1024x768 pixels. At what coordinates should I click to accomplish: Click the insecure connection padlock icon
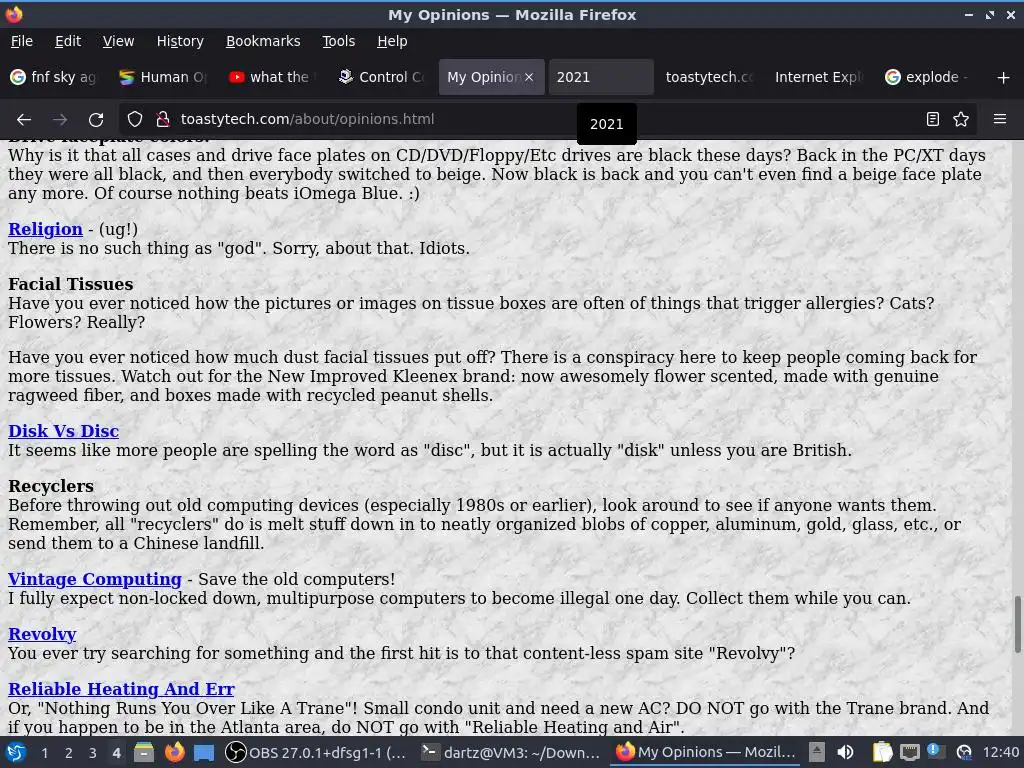pyautogui.click(x=163, y=120)
